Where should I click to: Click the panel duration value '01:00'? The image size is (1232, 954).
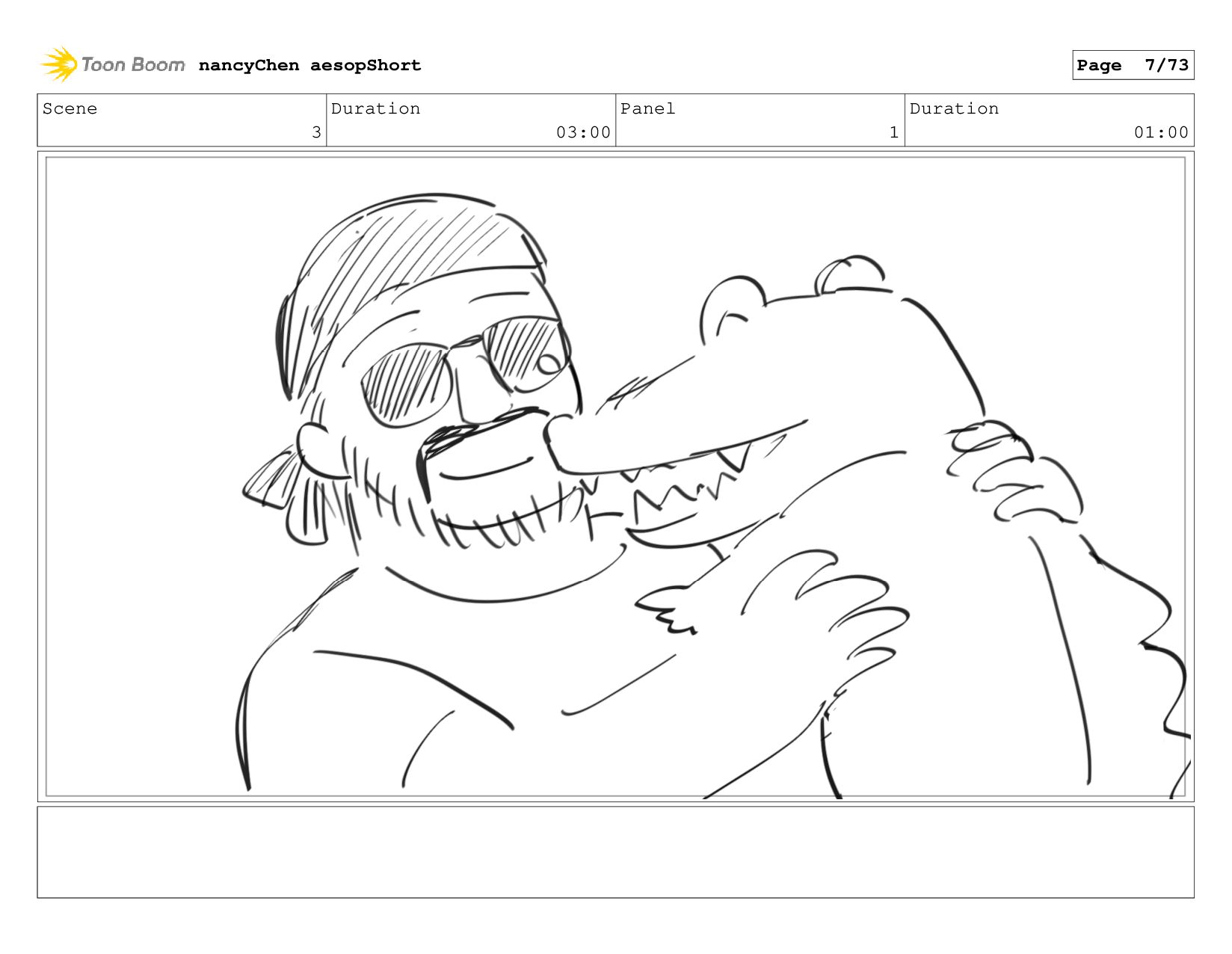point(1161,132)
